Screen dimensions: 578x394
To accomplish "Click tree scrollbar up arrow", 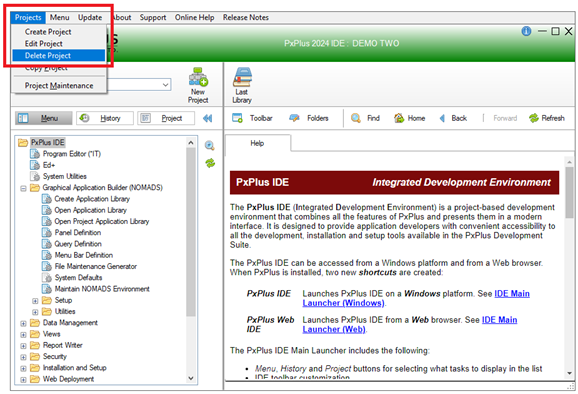I will (191, 142).
